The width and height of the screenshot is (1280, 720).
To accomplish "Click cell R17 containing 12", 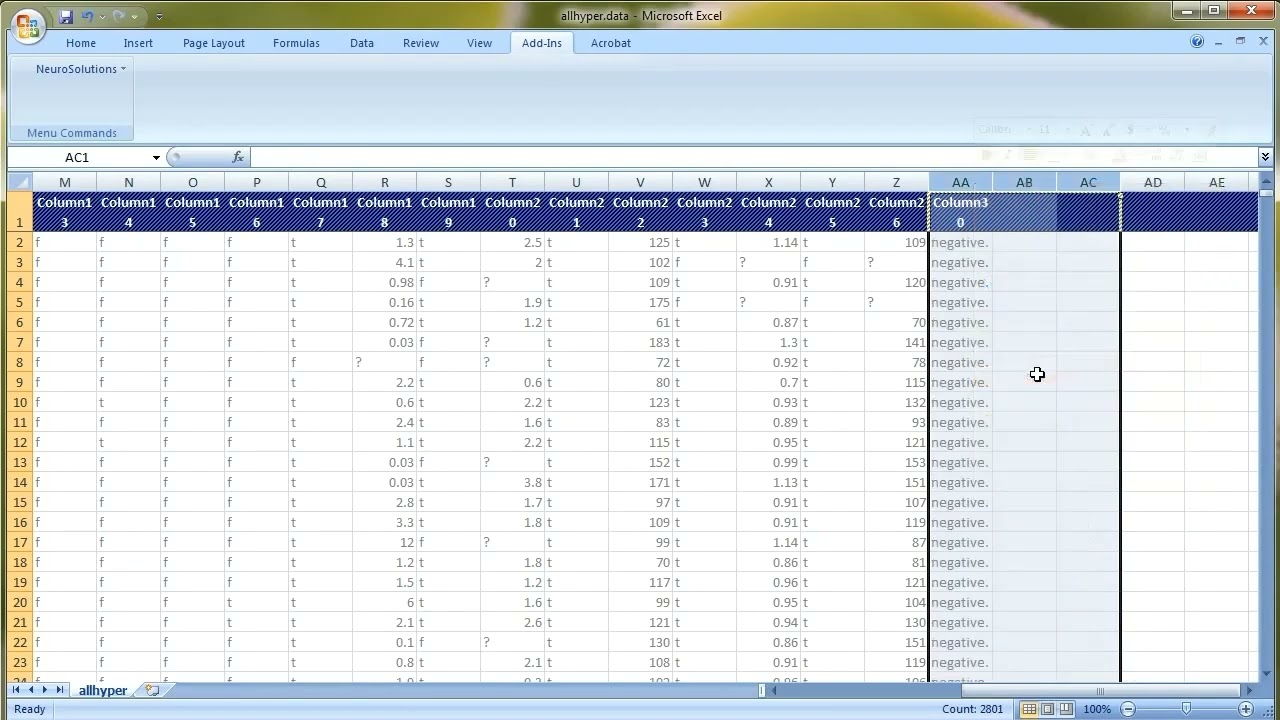I will (x=385, y=542).
